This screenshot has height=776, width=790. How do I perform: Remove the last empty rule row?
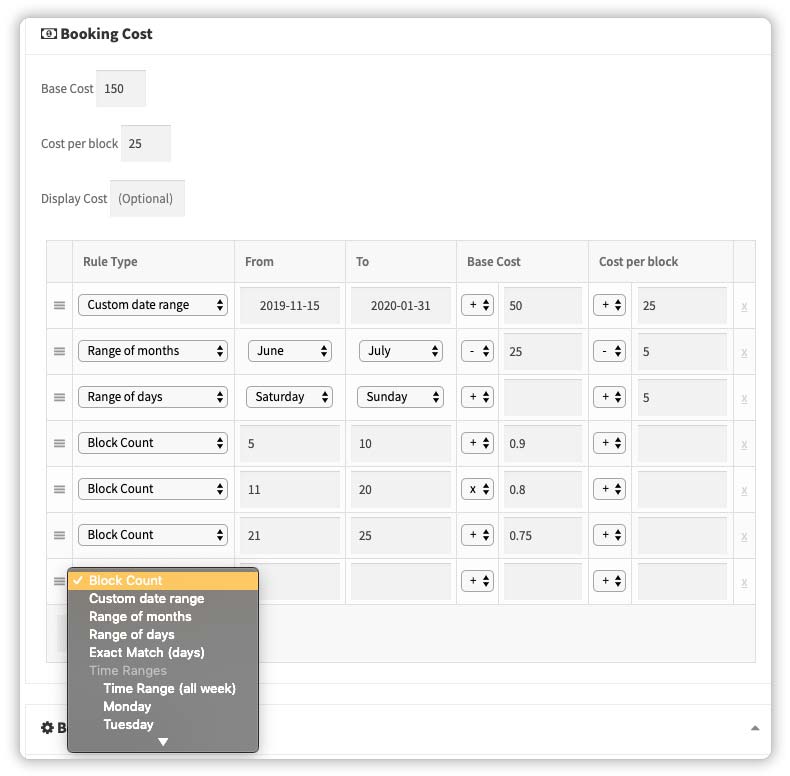[x=744, y=582]
